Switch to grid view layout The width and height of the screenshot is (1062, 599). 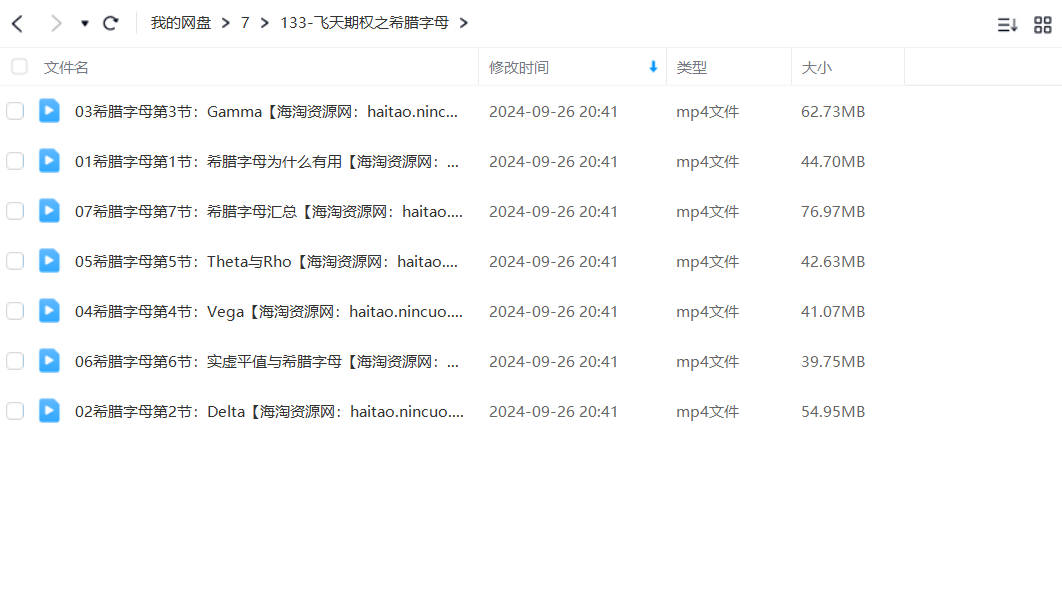tap(1042, 25)
